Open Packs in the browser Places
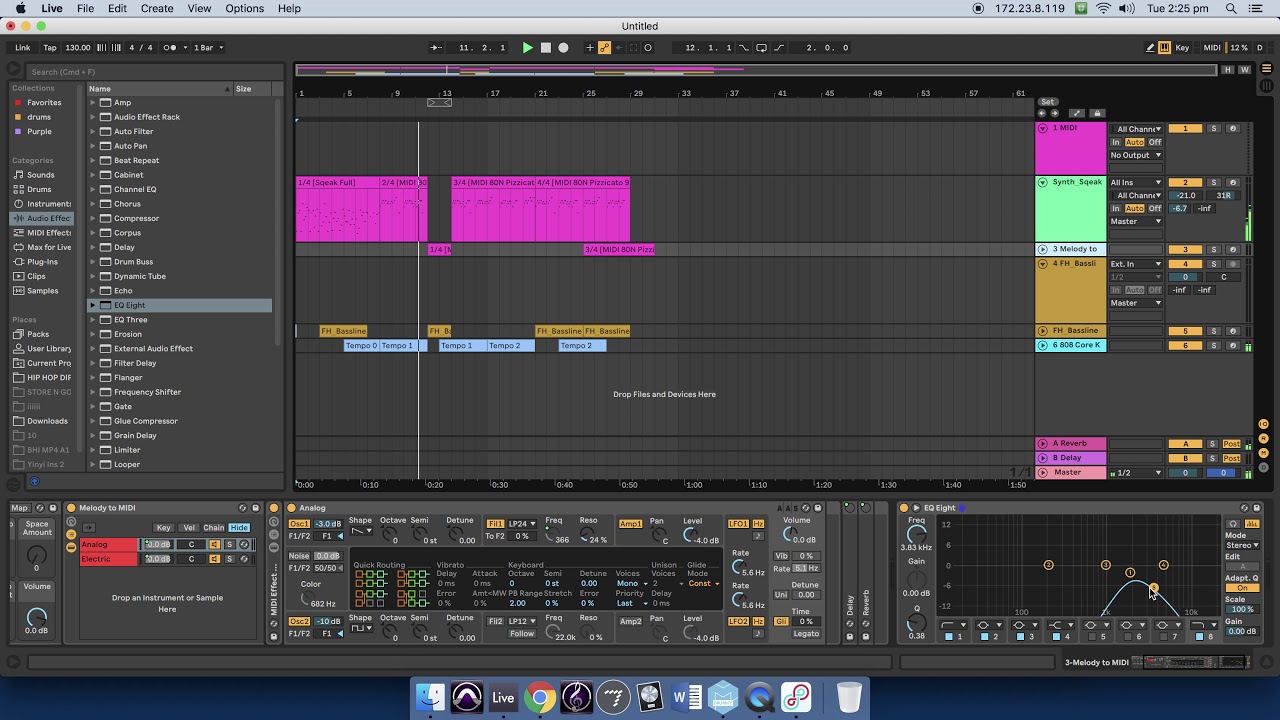The width and height of the screenshot is (1280, 720). 38,334
